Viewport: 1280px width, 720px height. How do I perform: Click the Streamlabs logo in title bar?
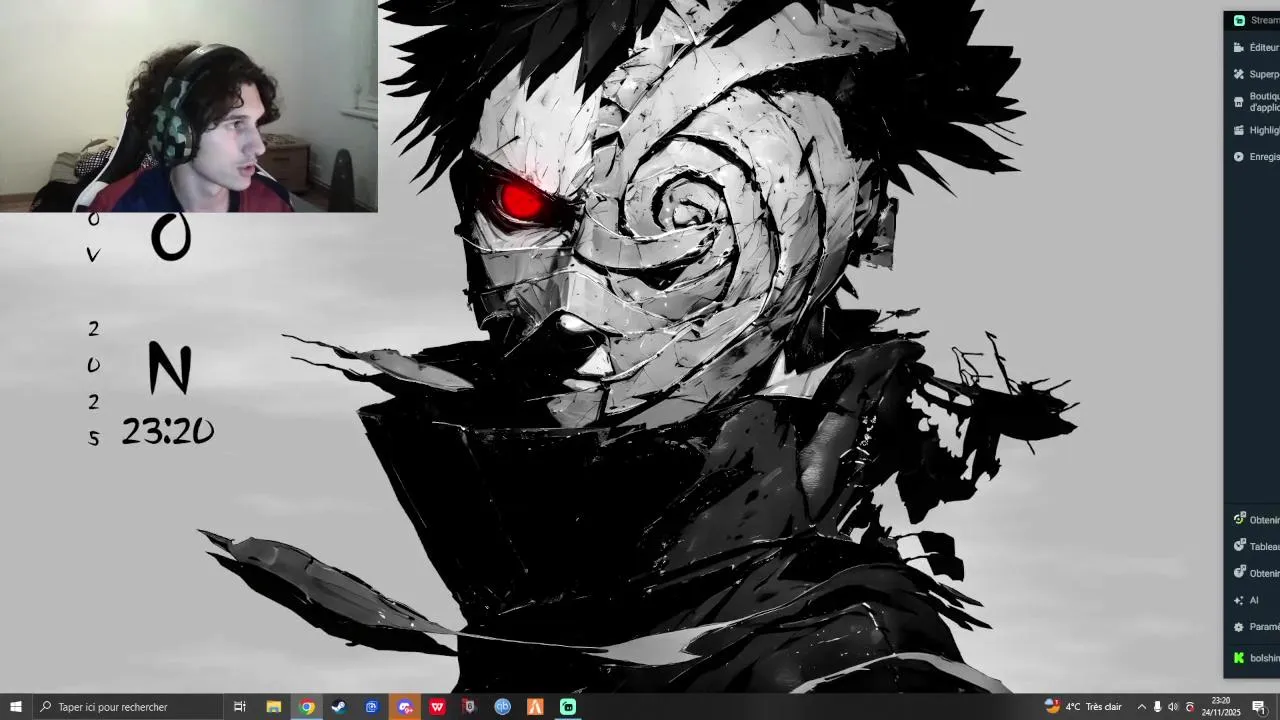tap(1239, 20)
